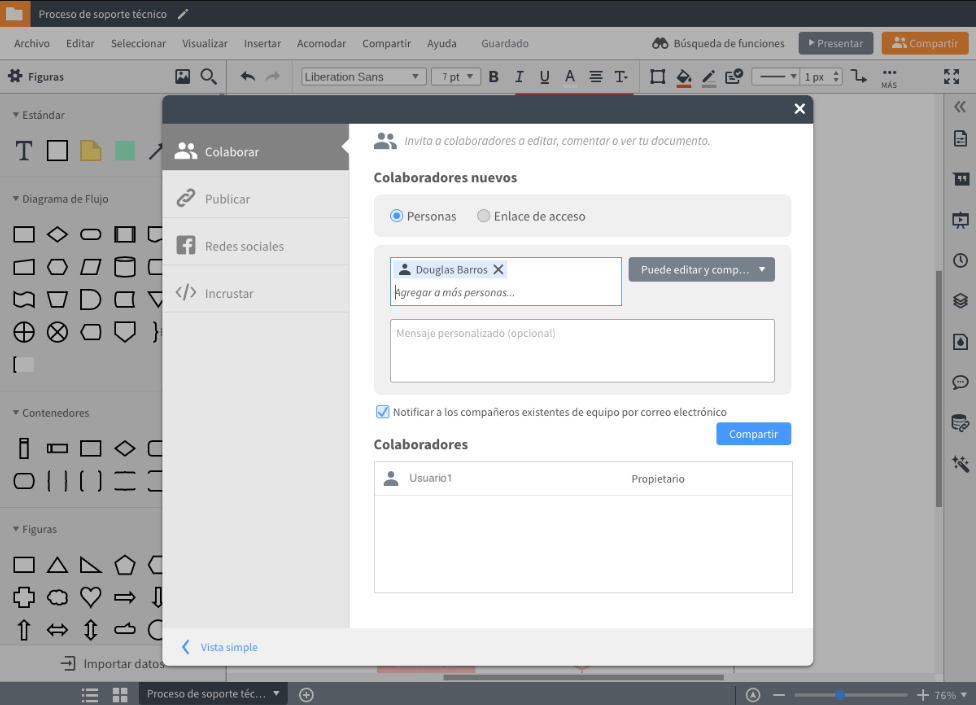
Task: Click the shape search magnifier icon
Action: pos(207,76)
